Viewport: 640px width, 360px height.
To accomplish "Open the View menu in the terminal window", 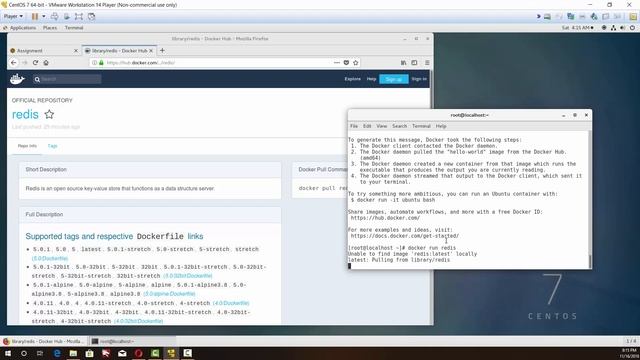I will (382, 126).
